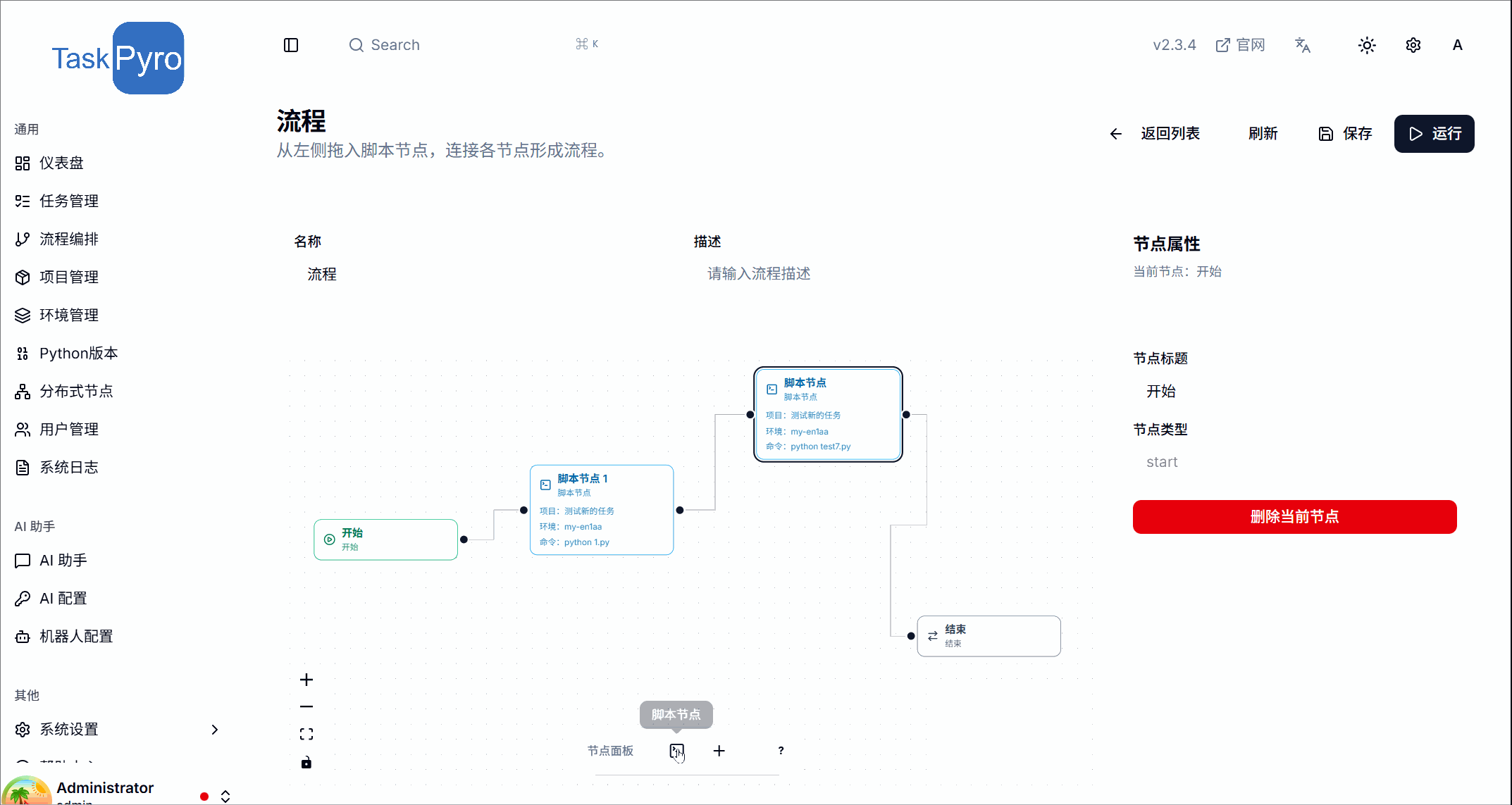Viewport: 1512px width, 805px height.
Task: Click the 脚本节点 1 right output handle
Action: coord(680,510)
